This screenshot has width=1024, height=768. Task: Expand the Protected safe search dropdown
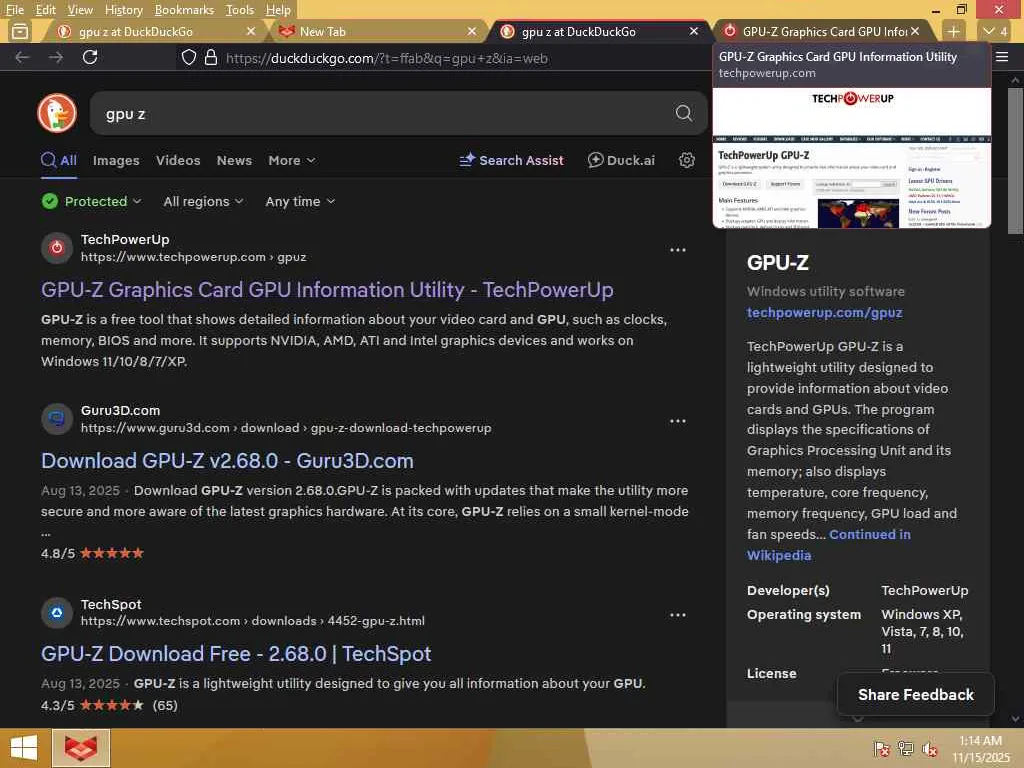tap(91, 201)
